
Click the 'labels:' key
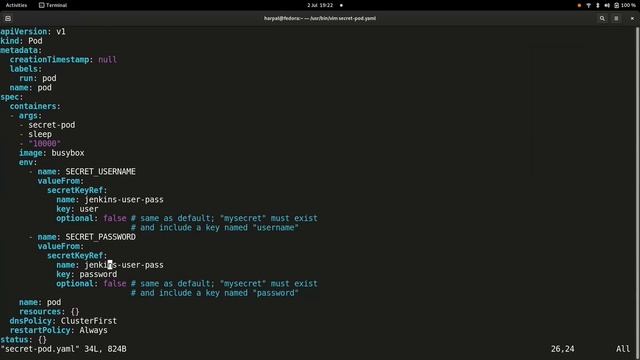click(26, 69)
